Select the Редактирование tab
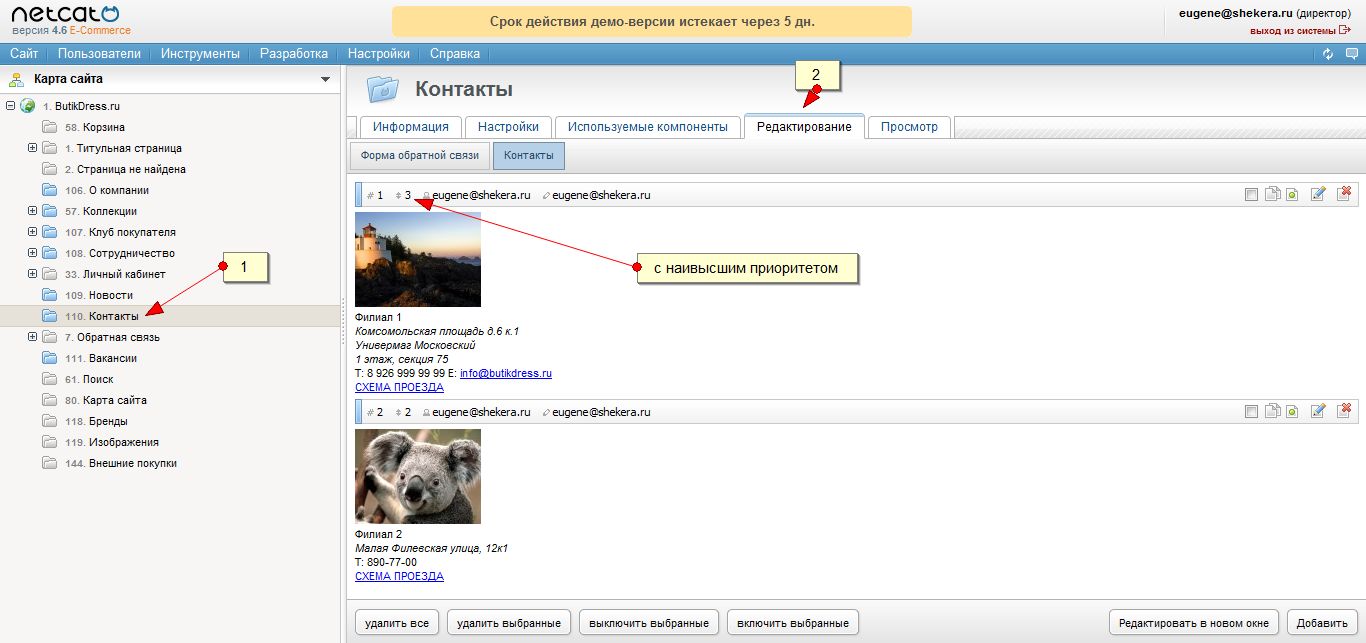1366x643 pixels. pos(804,127)
